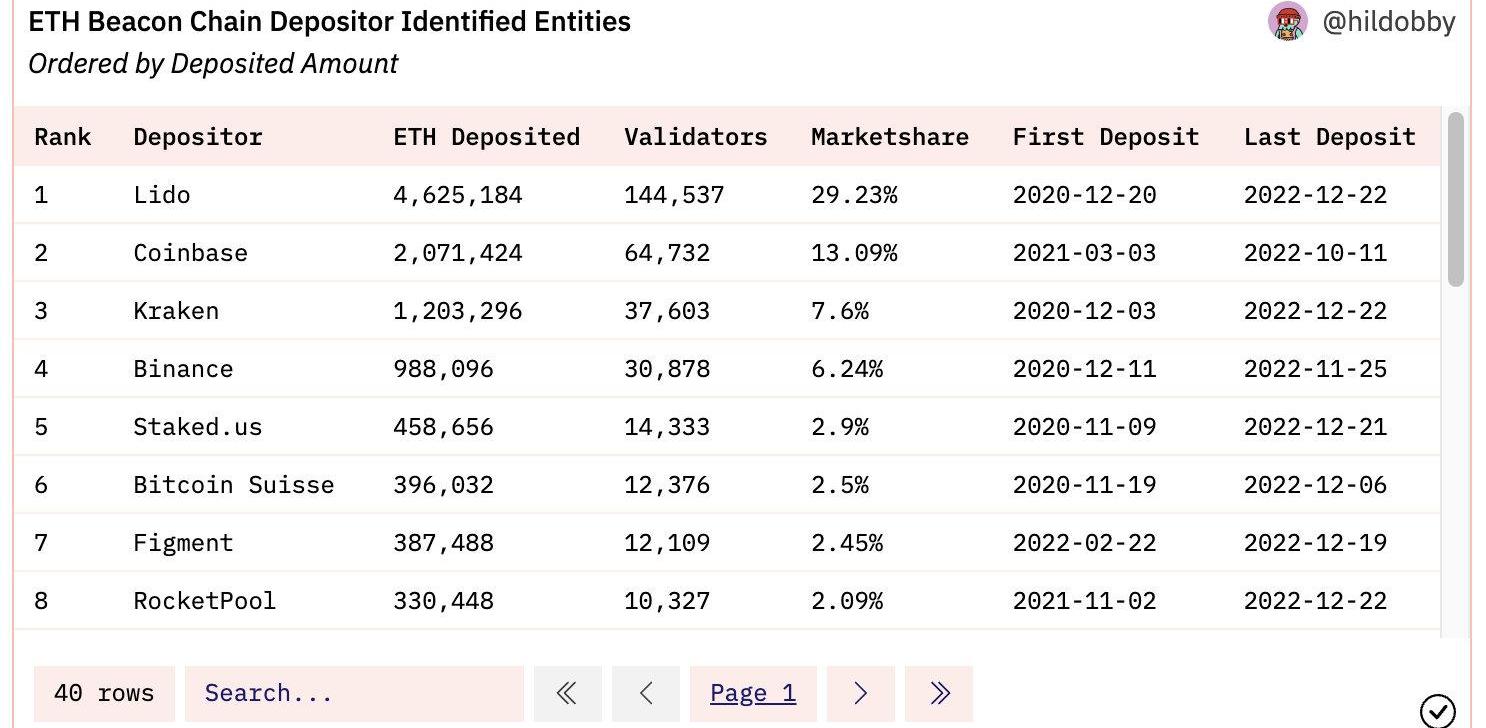Click the table's vertical scrollbar thumb
This screenshot has height=728, width=1486.
(1456, 199)
